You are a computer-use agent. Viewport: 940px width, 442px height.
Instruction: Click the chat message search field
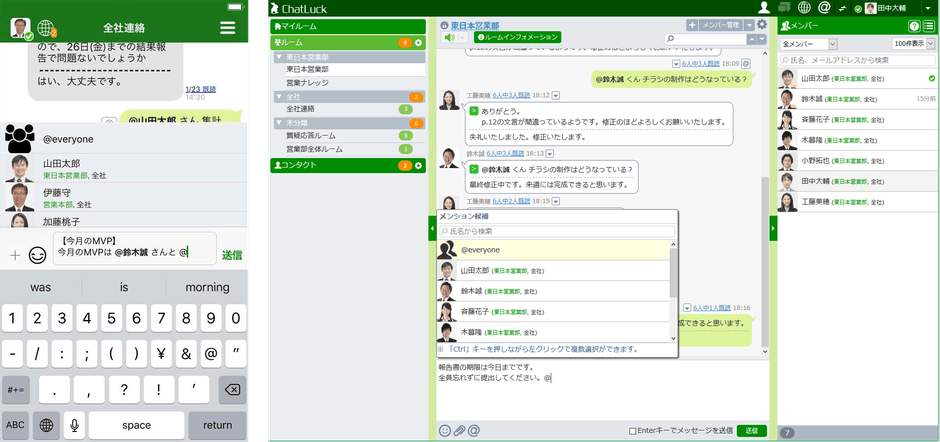(704, 39)
